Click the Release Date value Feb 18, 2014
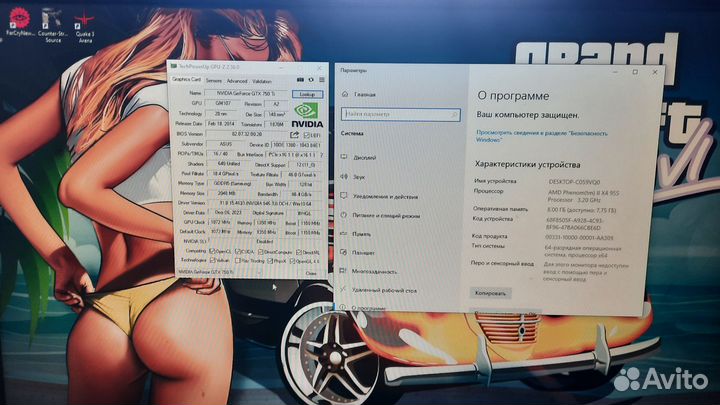This screenshot has height=405, width=720. tap(221, 124)
